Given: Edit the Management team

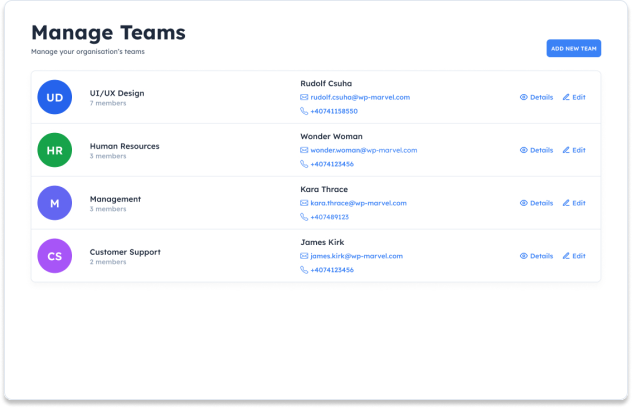Looking at the screenshot, I should coord(574,203).
